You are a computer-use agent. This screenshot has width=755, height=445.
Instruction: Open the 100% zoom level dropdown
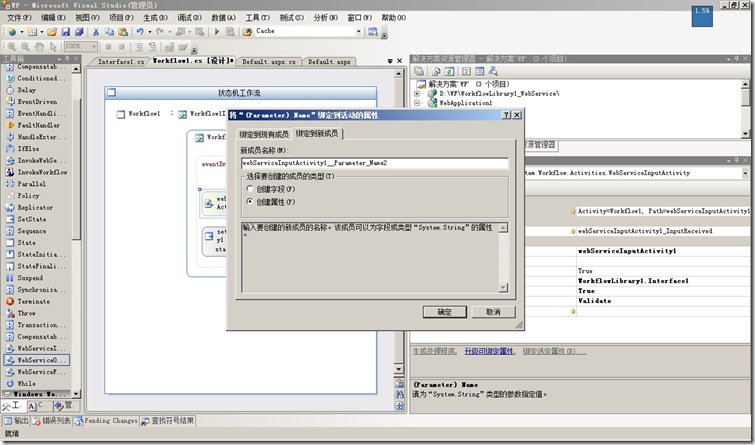(94, 46)
